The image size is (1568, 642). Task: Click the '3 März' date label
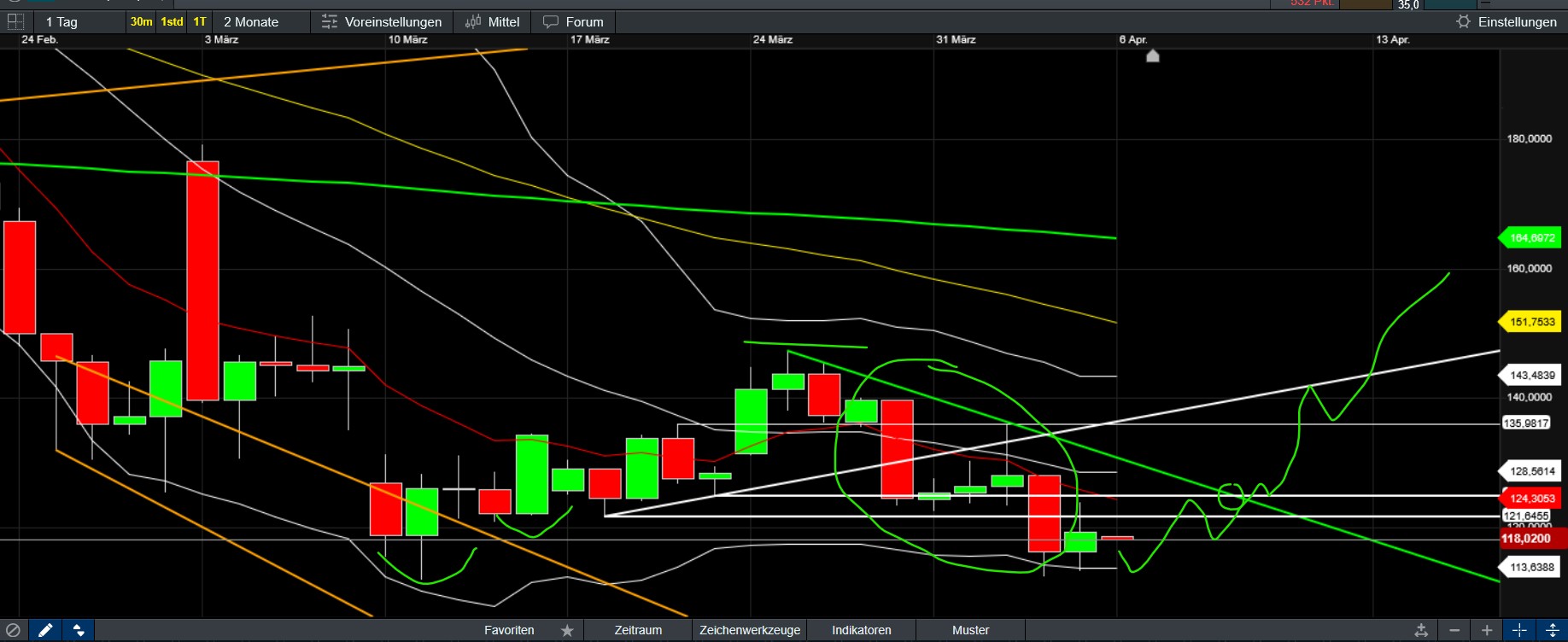pos(221,40)
